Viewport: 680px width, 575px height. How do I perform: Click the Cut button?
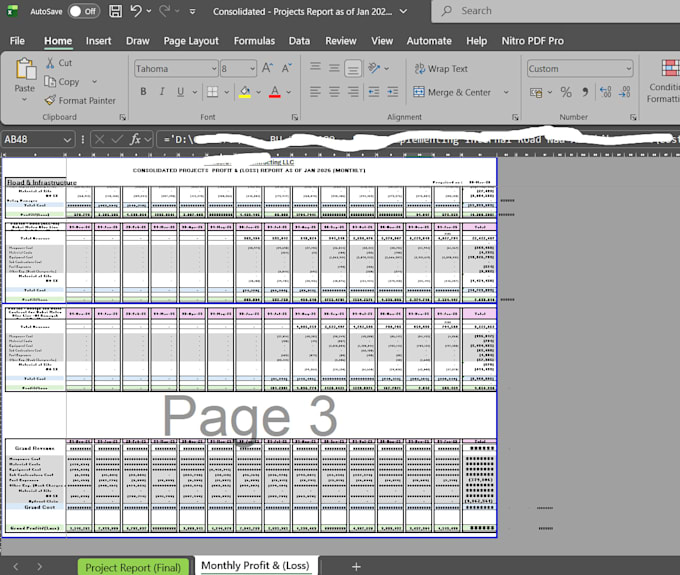[59, 63]
